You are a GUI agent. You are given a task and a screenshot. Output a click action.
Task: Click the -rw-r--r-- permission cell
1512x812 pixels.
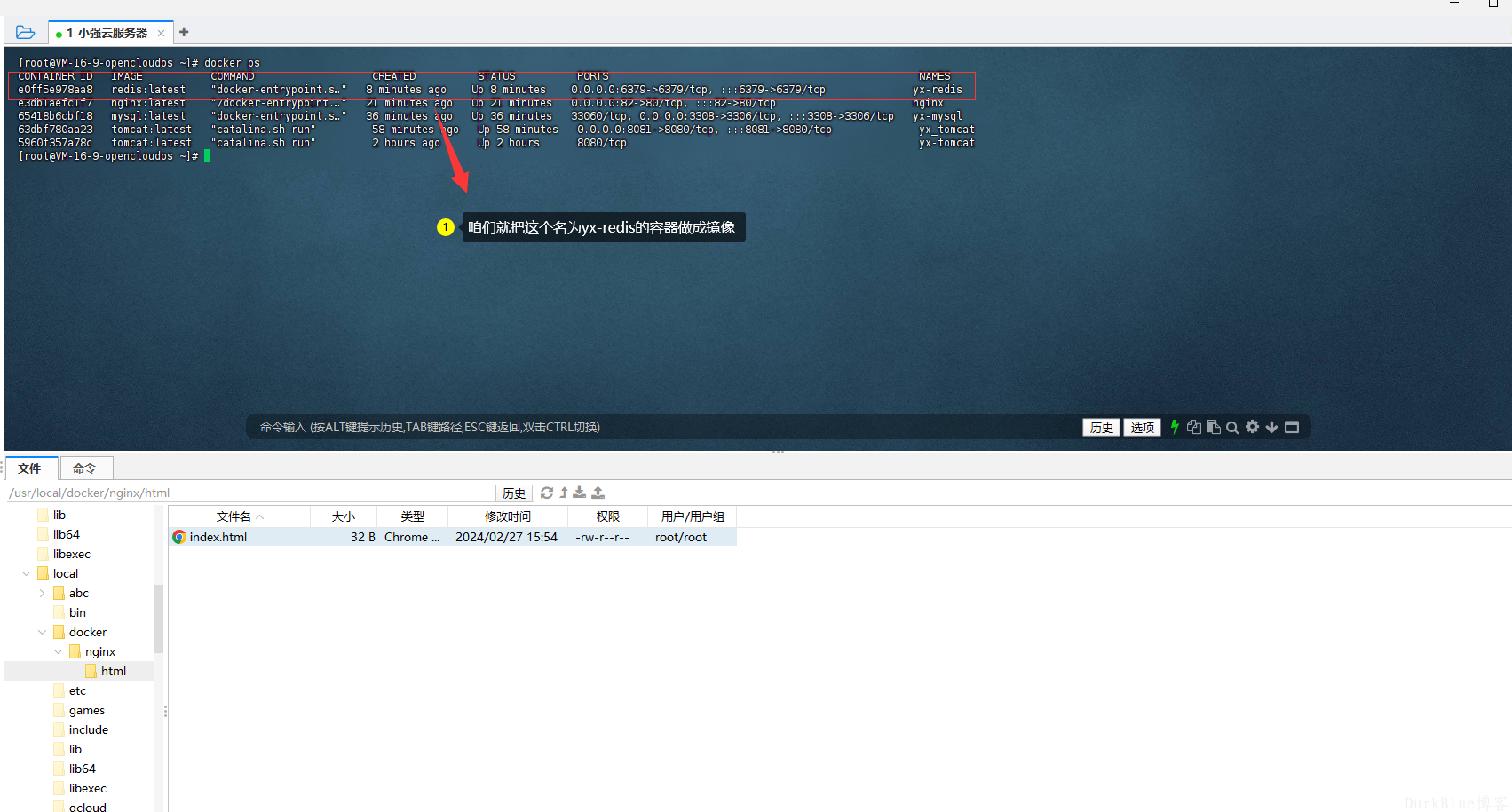coord(602,537)
